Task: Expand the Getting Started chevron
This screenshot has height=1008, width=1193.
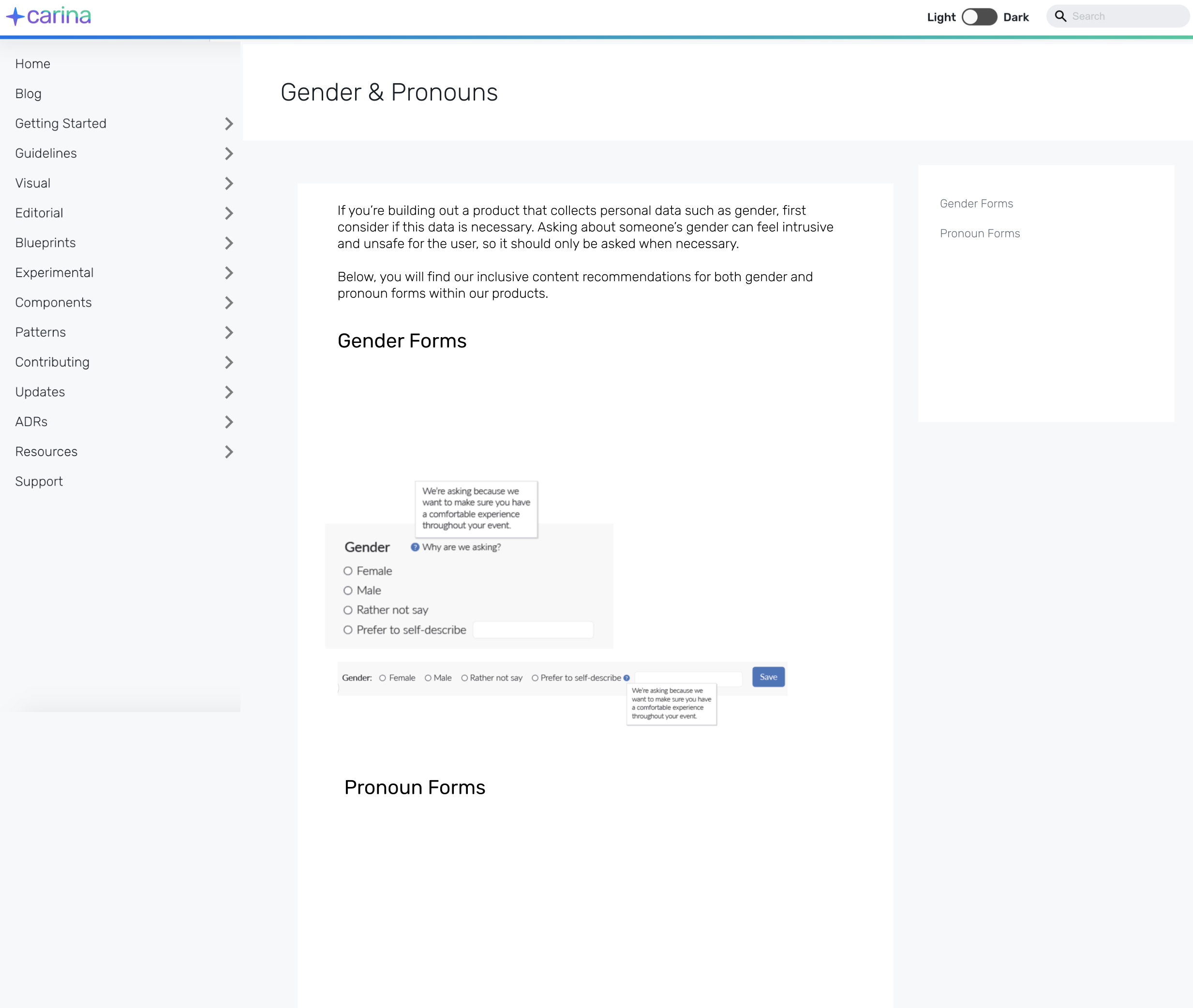Action: [229, 124]
